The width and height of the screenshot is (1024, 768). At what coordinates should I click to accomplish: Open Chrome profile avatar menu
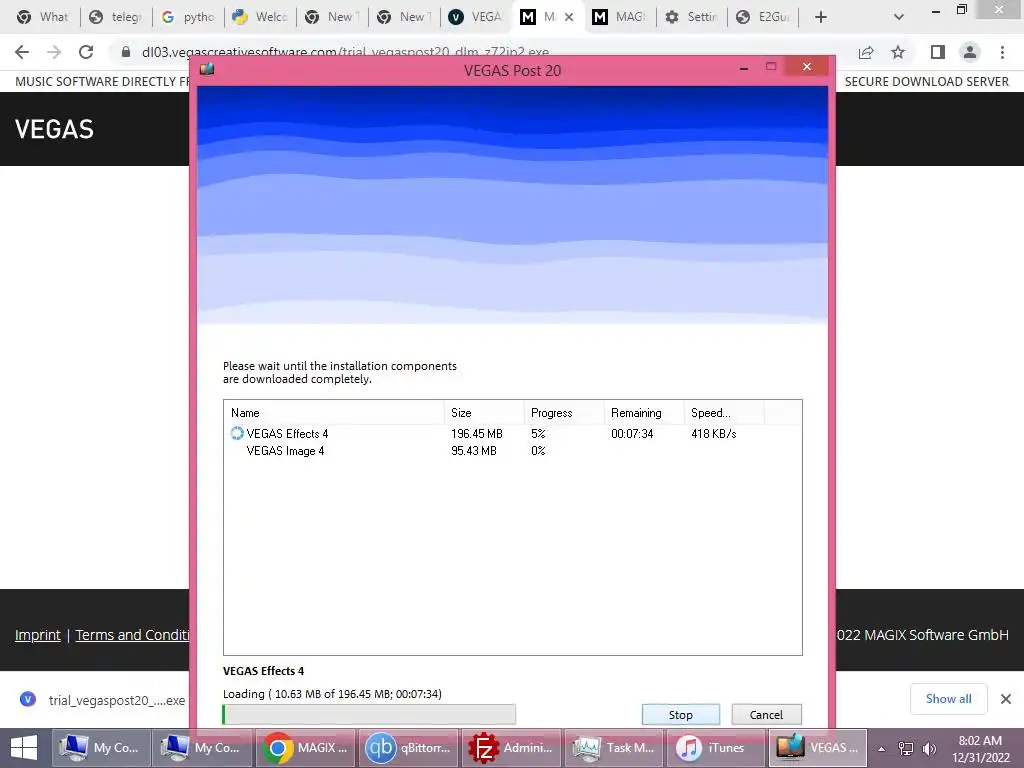coord(970,52)
